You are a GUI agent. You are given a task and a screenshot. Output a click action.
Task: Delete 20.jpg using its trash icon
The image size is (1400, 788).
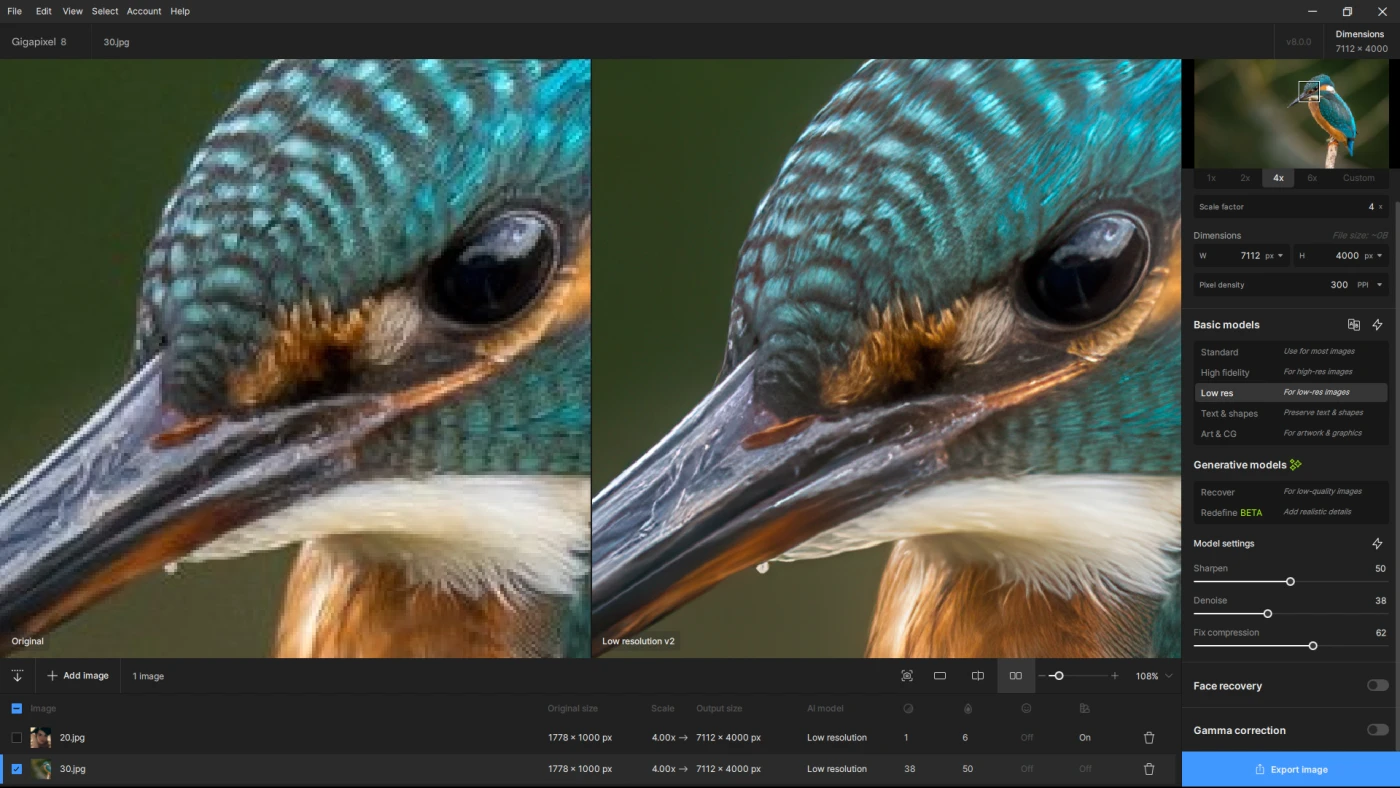click(1149, 738)
